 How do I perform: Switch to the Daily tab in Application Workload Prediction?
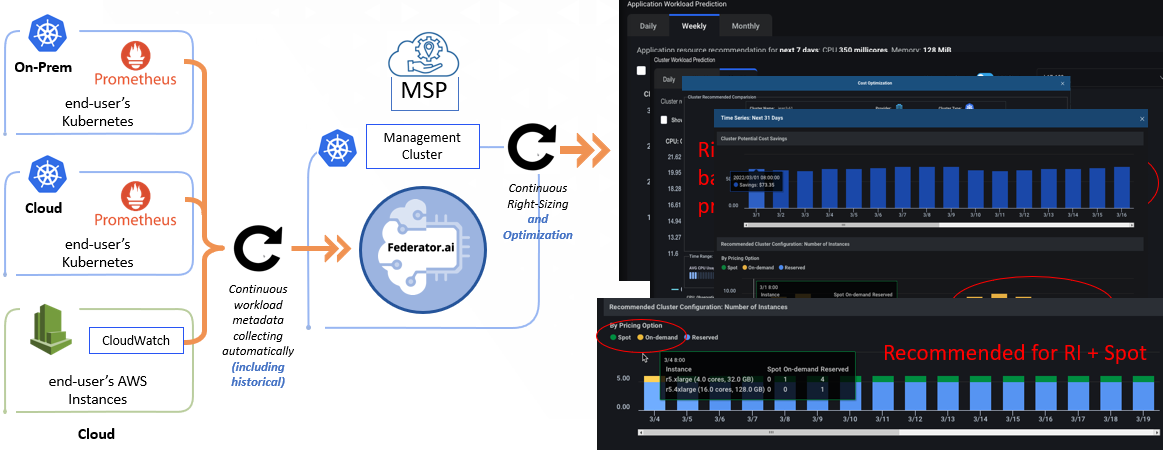tap(648, 26)
